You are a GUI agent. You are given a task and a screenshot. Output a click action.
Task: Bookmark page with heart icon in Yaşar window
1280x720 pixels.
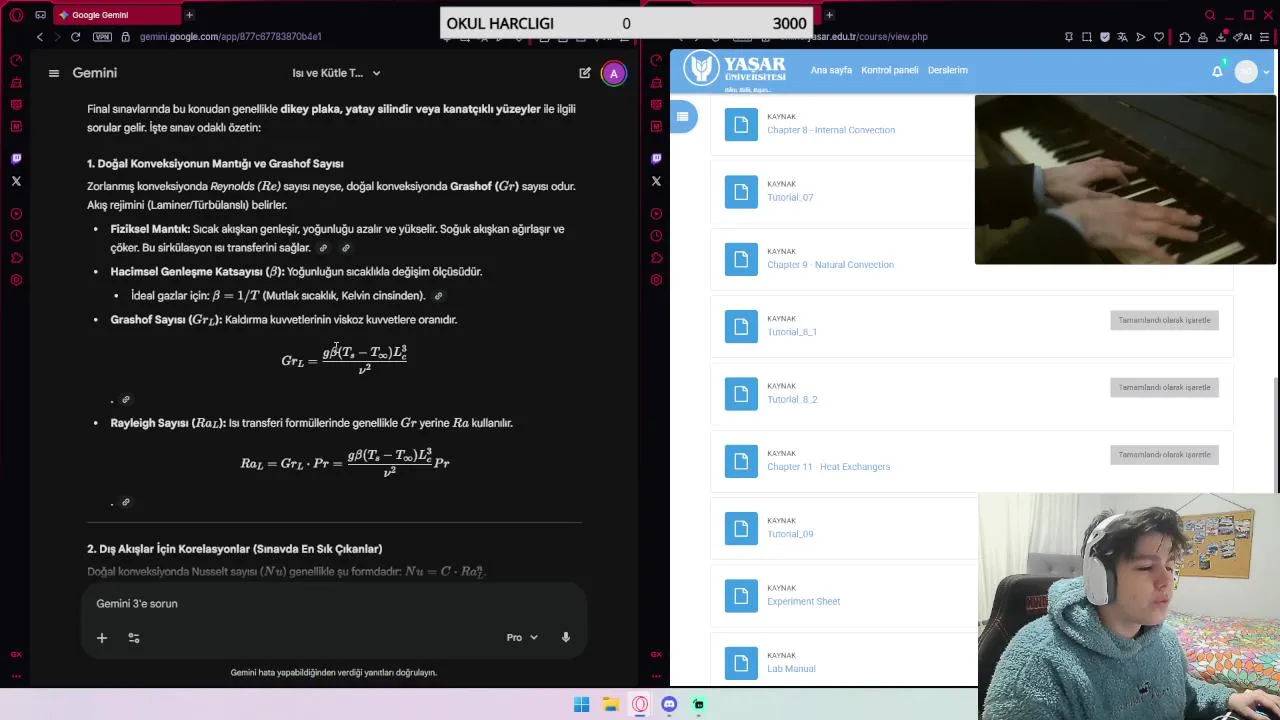[x=1159, y=37]
